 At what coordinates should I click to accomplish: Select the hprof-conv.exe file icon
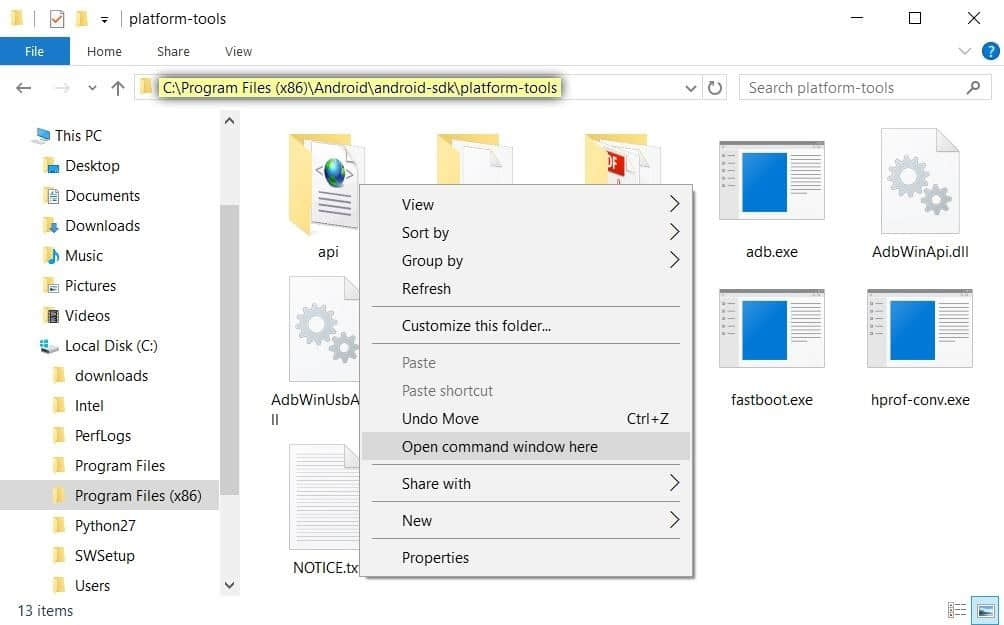[919, 330]
